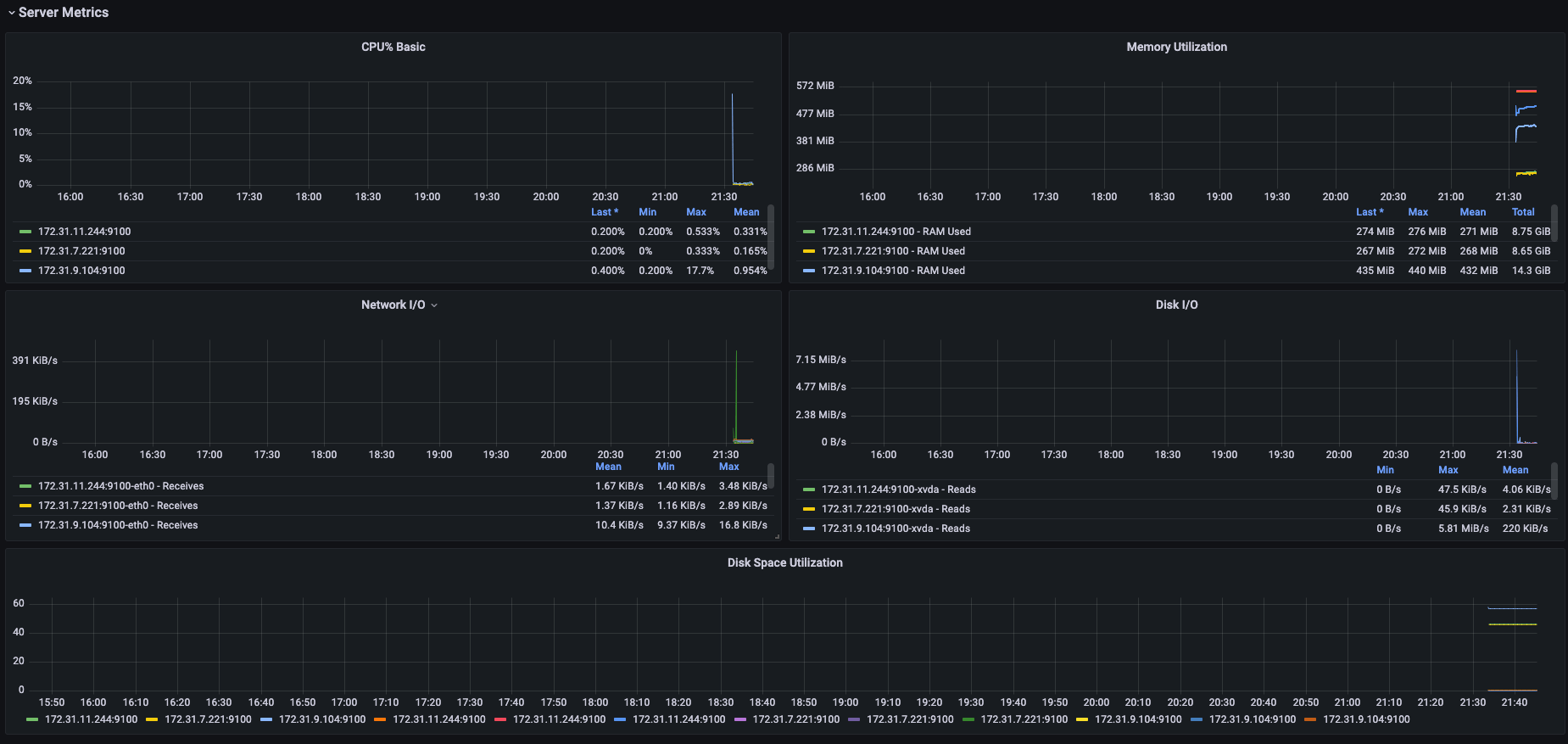This screenshot has height=744, width=1568.
Task: Click orange 172.31.11.244:9100 icon in Disk Space legend
Action: click(x=380, y=719)
